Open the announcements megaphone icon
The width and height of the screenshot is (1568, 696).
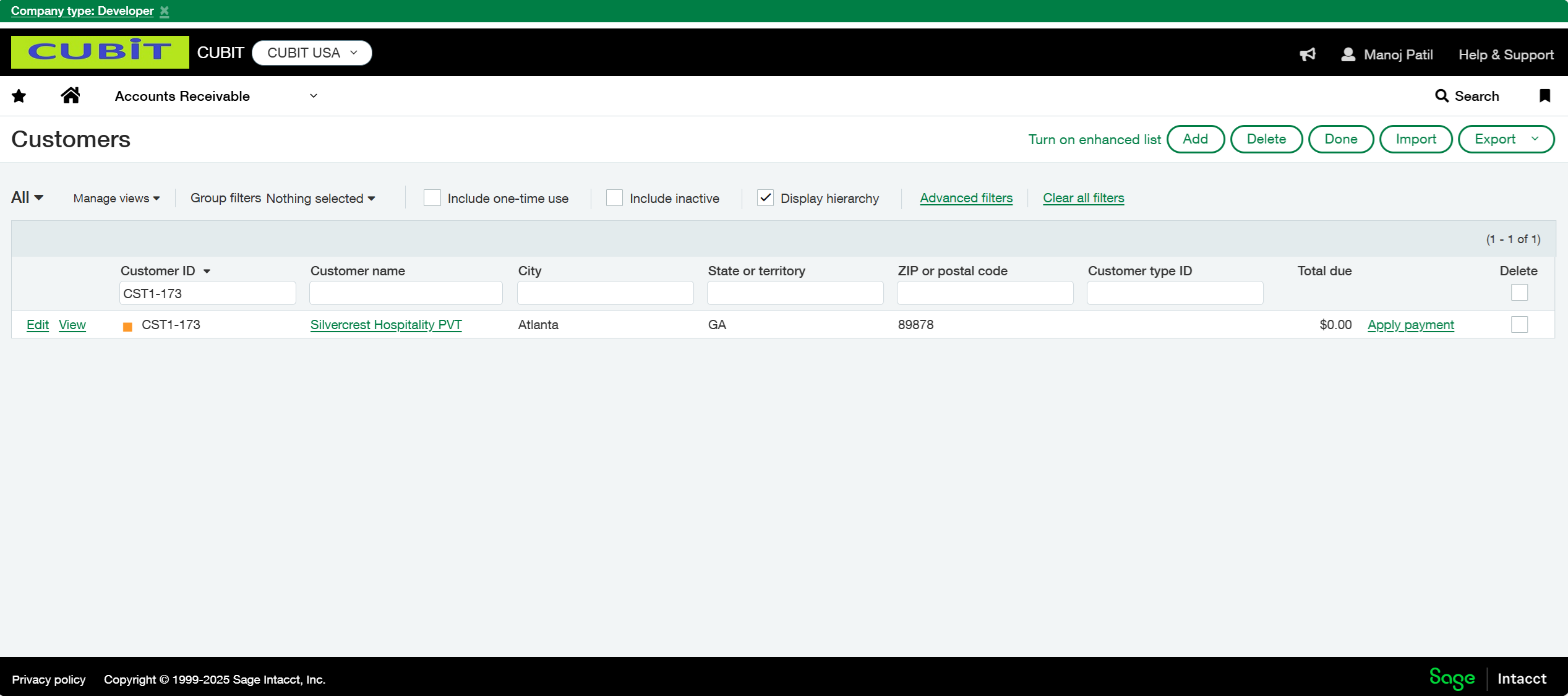pos(1307,54)
